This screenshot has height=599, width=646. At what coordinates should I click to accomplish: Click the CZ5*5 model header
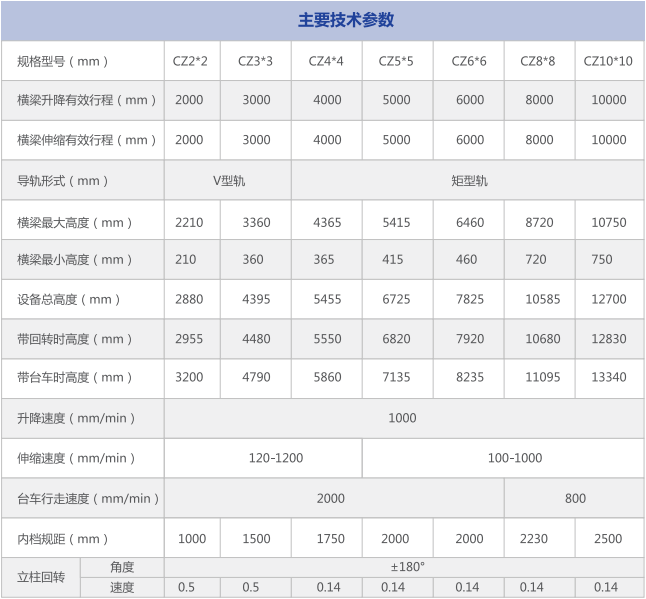396,61
